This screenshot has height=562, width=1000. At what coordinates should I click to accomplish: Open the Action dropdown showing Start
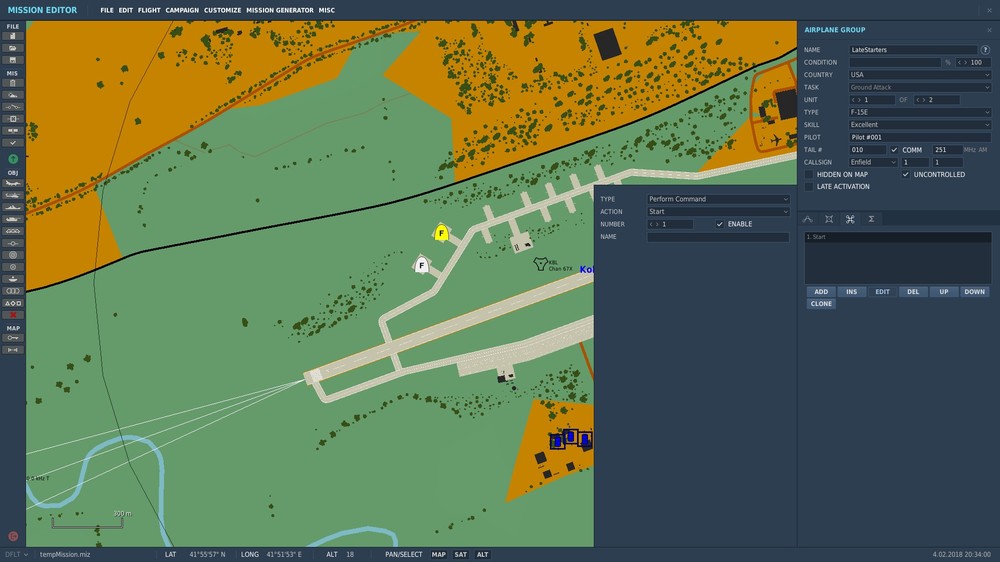[x=718, y=212]
